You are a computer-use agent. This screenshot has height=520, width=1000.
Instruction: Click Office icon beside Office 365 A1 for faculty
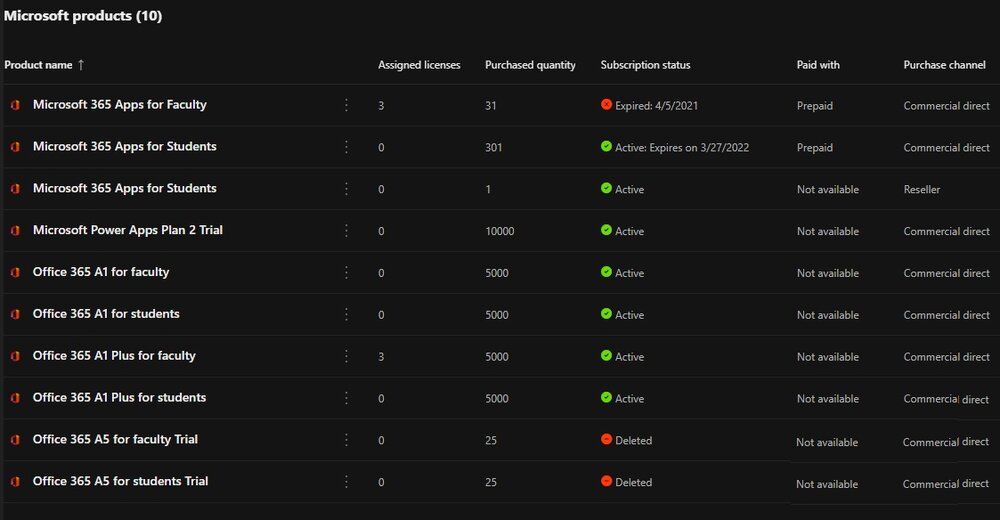[x=15, y=272]
